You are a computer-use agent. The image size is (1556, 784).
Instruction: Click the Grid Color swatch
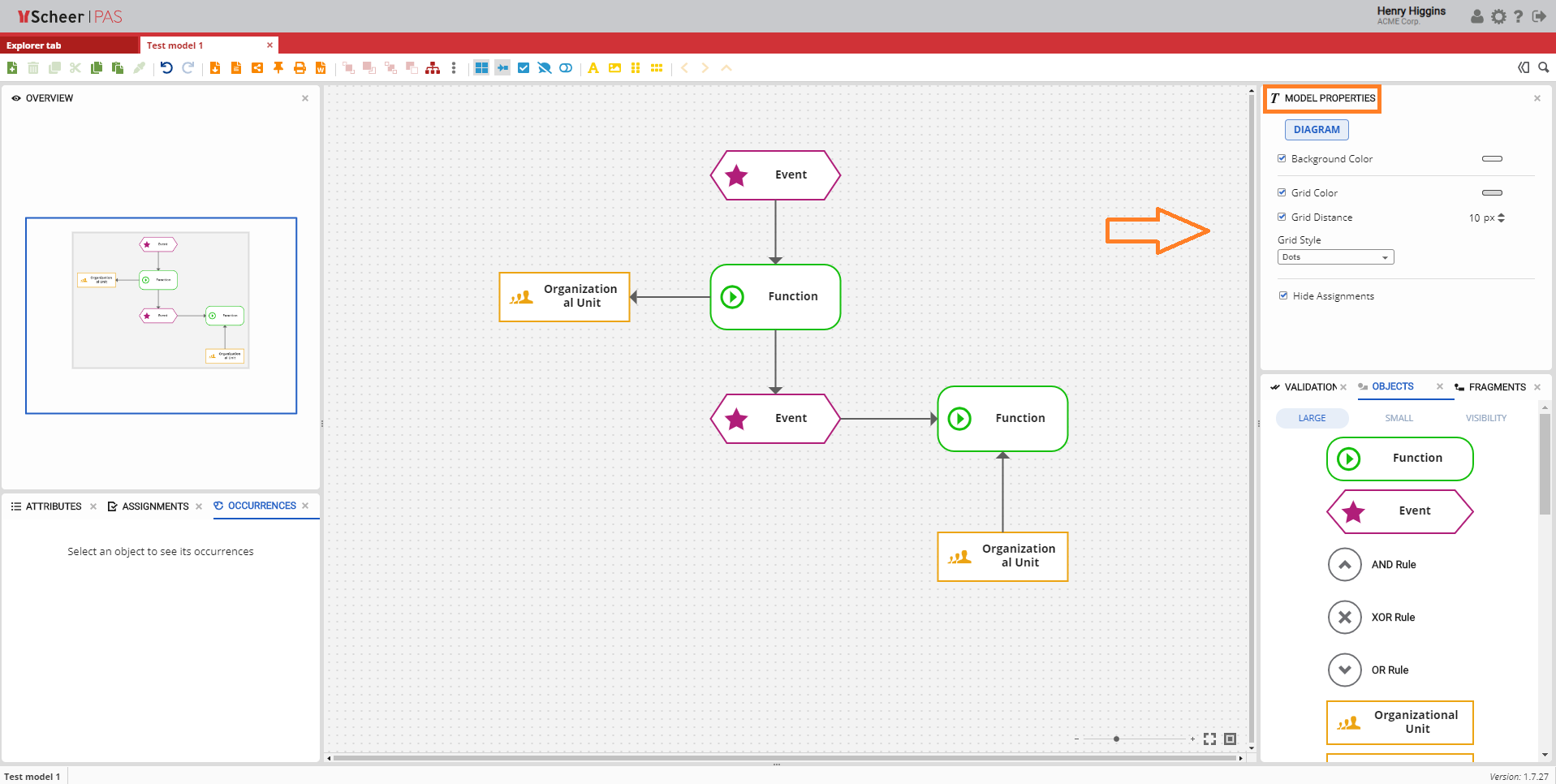1492,193
